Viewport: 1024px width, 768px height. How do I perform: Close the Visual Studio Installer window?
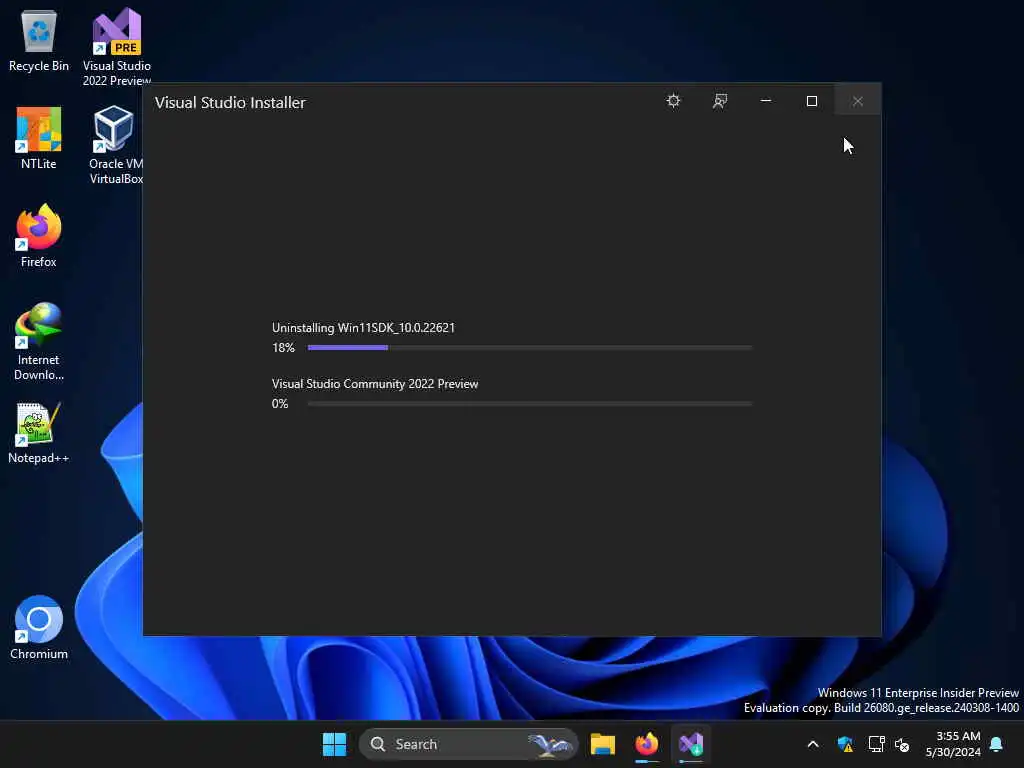(857, 101)
